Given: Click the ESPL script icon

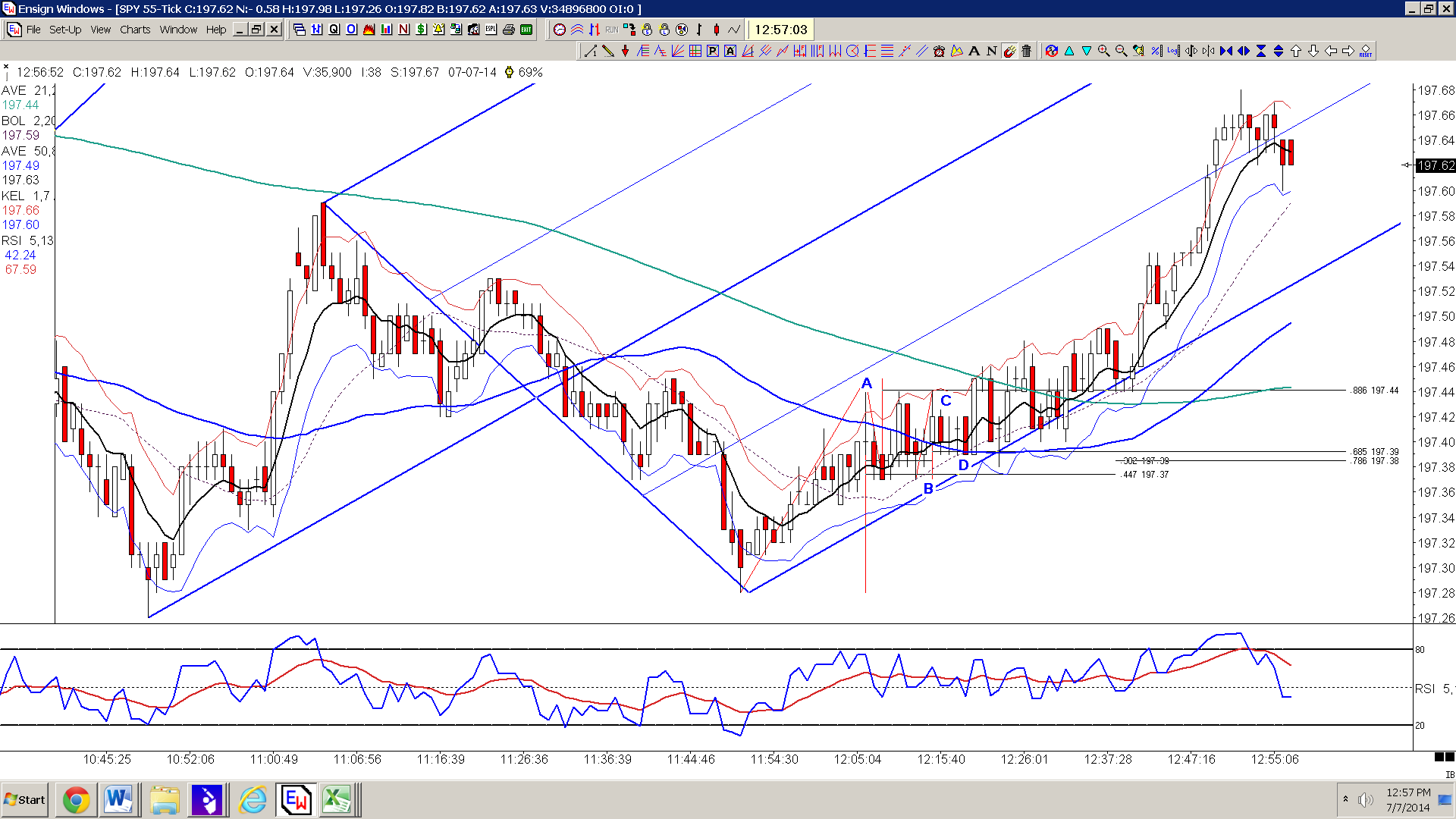Looking at the screenshot, I should [x=491, y=30].
